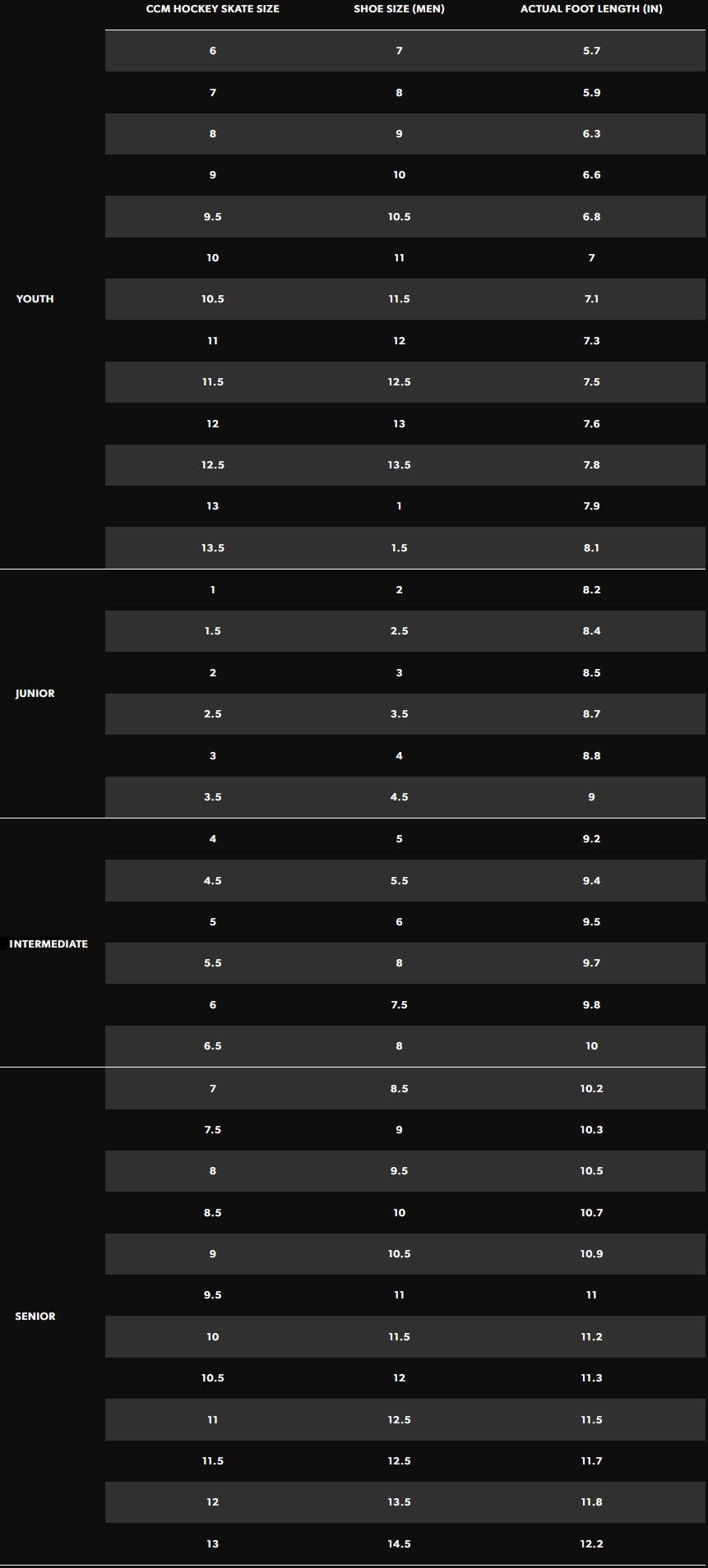Select the Junior category label
Image resolution: width=708 pixels, height=1568 pixels.
click(35, 694)
